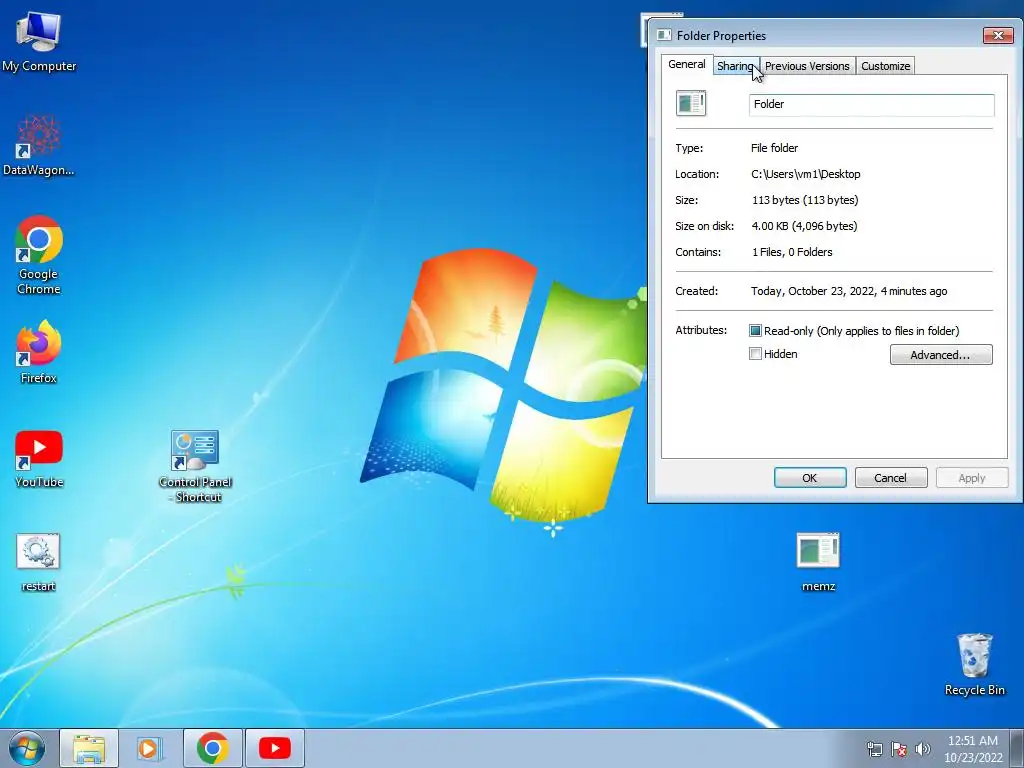Select the Firefox desktop shortcut
Screen dimensions: 1024x768
point(39,351)
